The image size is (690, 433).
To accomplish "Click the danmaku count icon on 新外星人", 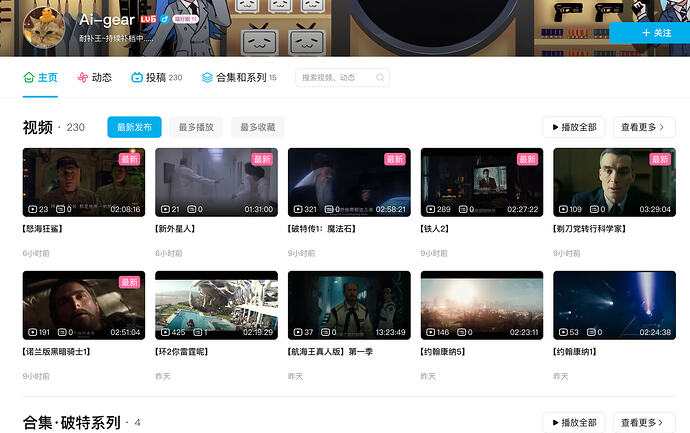I will click(x=192, y=209).
